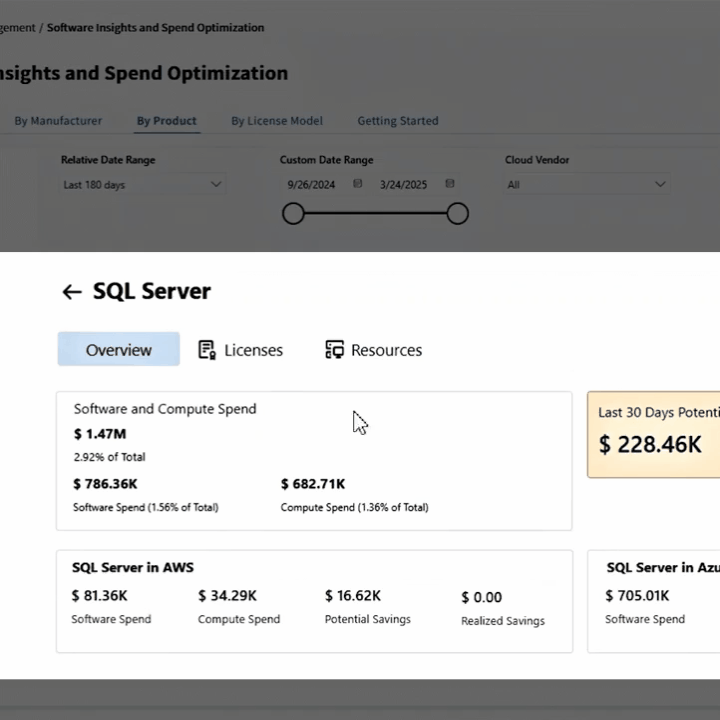
Task: Select the Overview tab
Action: pos(119,350)
